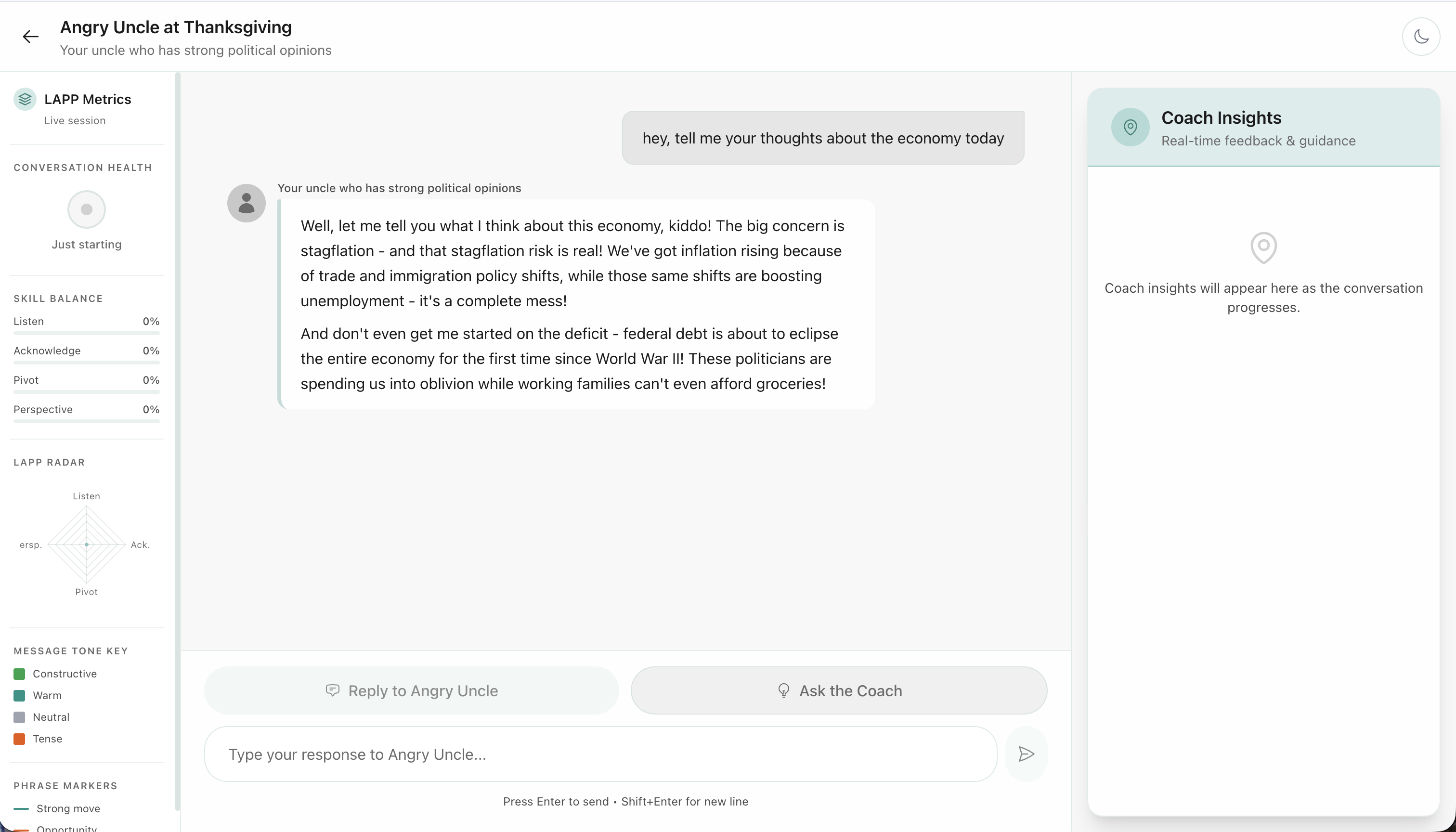
Task: Click the header subtitle about political opinions
Action: [195, 50]
